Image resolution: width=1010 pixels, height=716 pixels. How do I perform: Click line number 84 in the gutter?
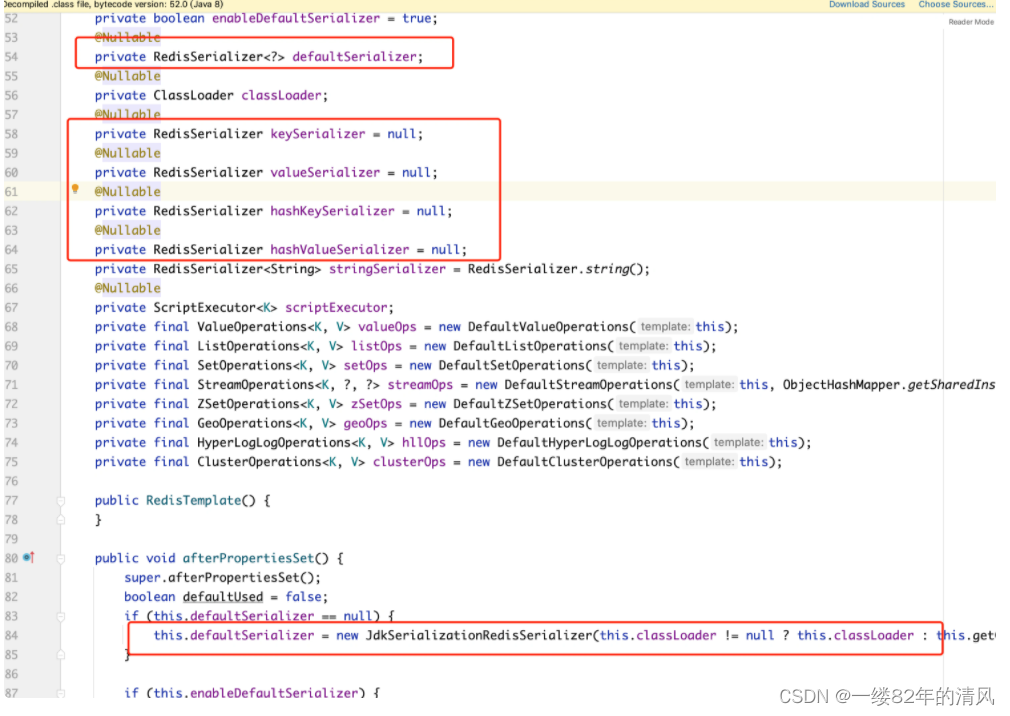coord(12,636)
